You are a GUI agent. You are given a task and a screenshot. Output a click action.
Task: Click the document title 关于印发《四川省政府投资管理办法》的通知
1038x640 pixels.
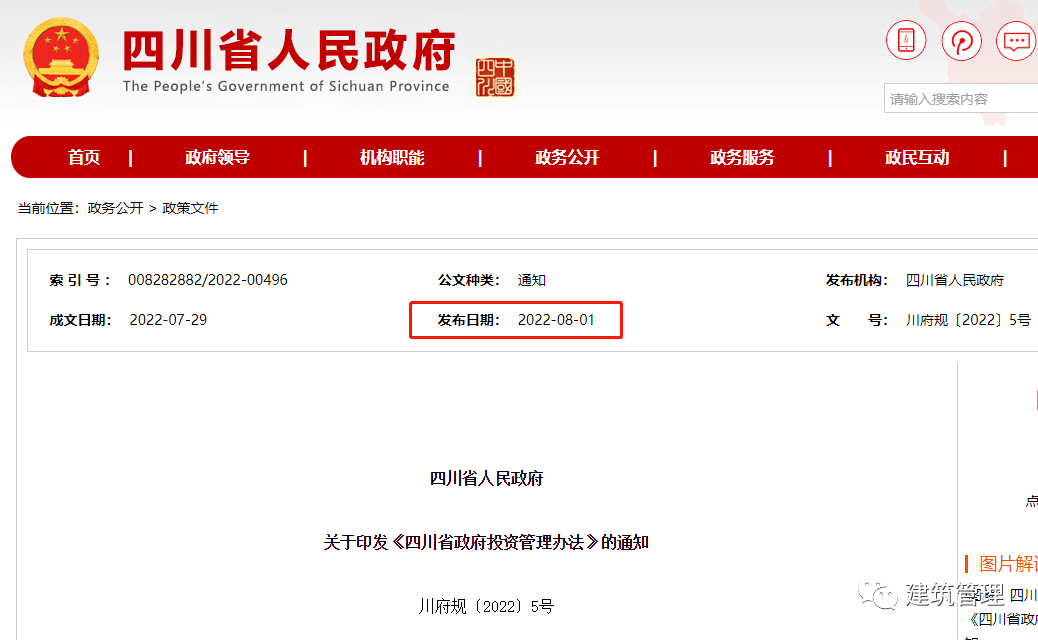tap(486, 542)
